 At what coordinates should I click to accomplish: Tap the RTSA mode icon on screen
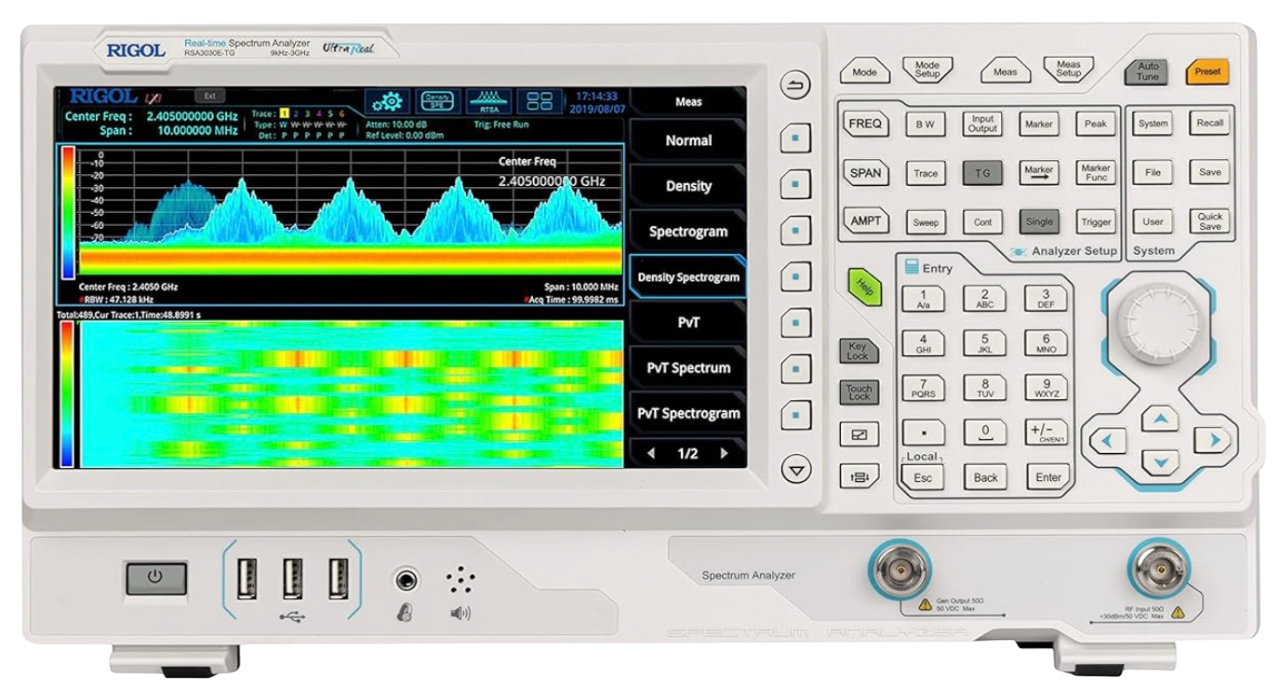pos(489,102)
